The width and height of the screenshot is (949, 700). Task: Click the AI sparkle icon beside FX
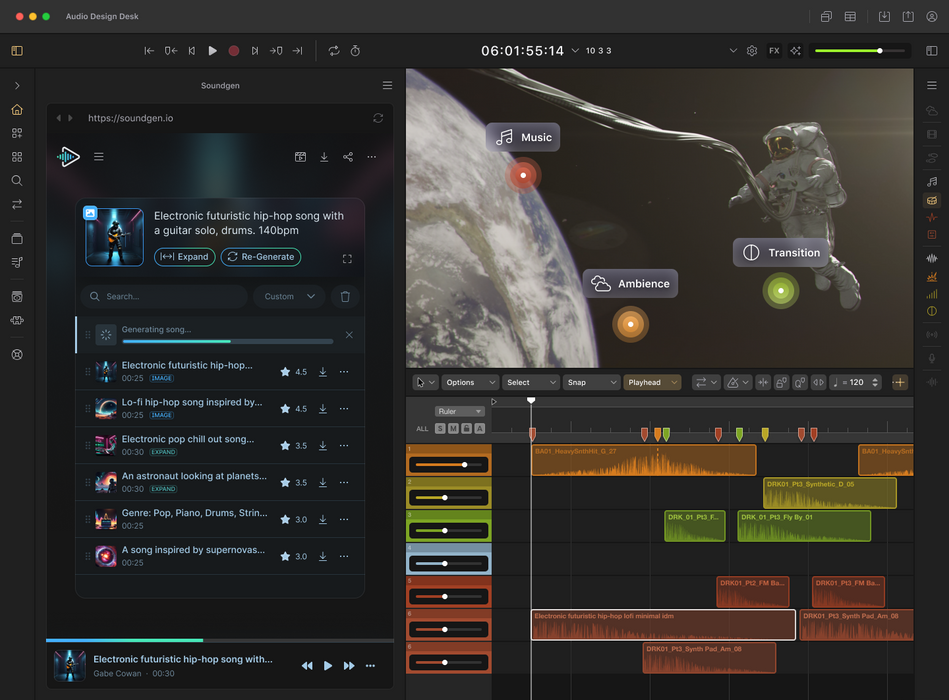(796, 50)
